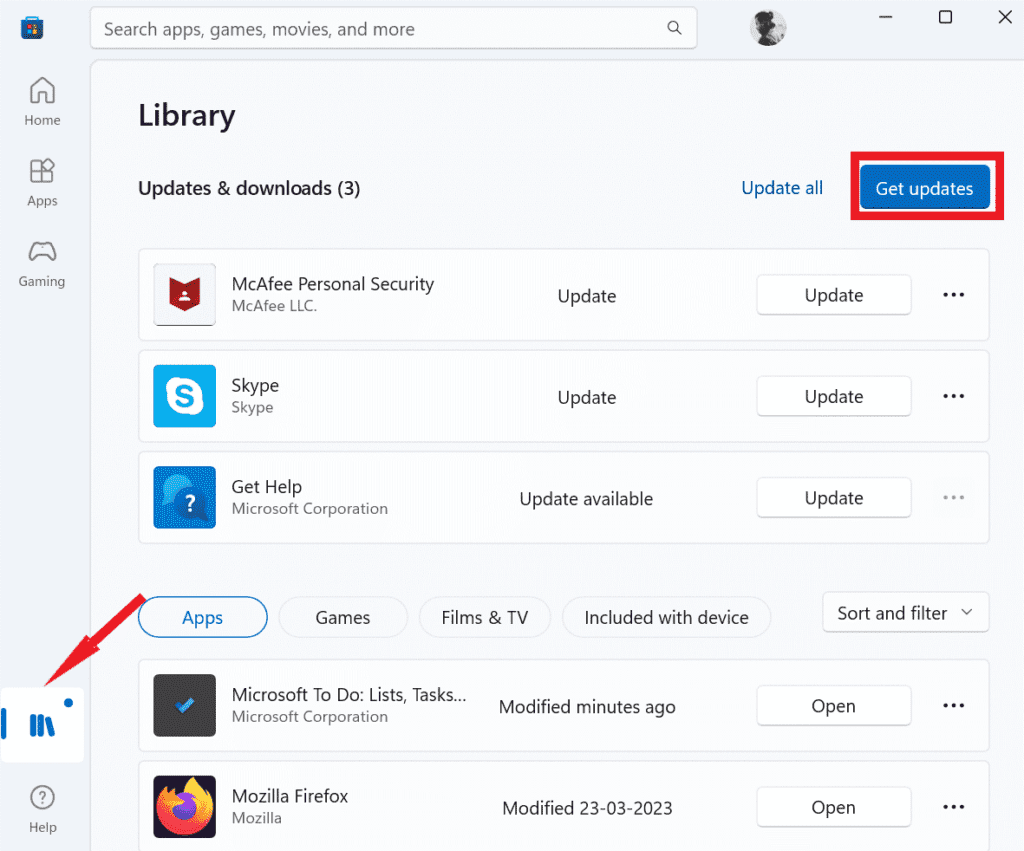Update McAfee Personal Security
This screenshot has height=851, width=1024.
click(x=834, y=295)
